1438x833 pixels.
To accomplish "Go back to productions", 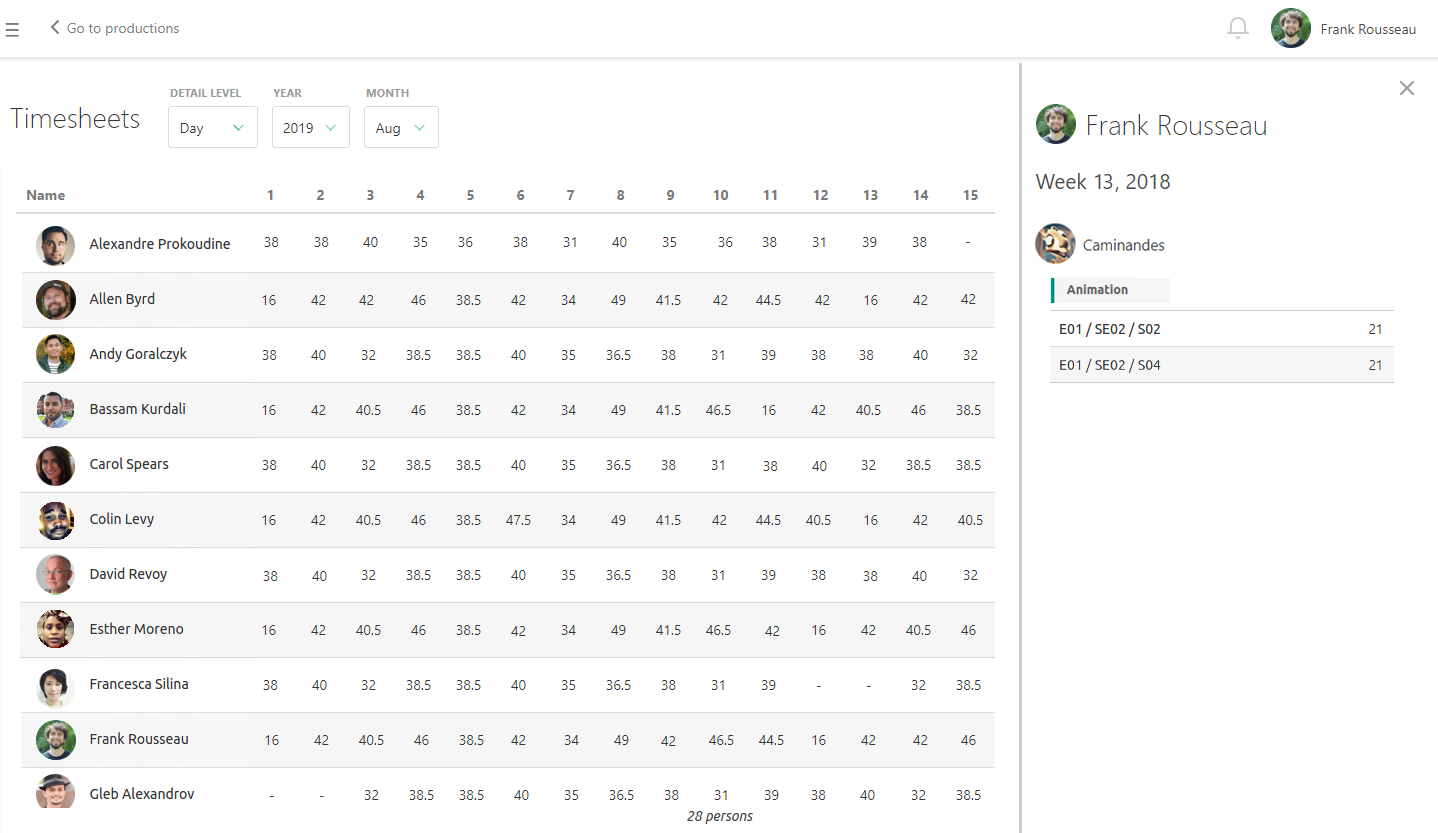I will pos(115,28).
